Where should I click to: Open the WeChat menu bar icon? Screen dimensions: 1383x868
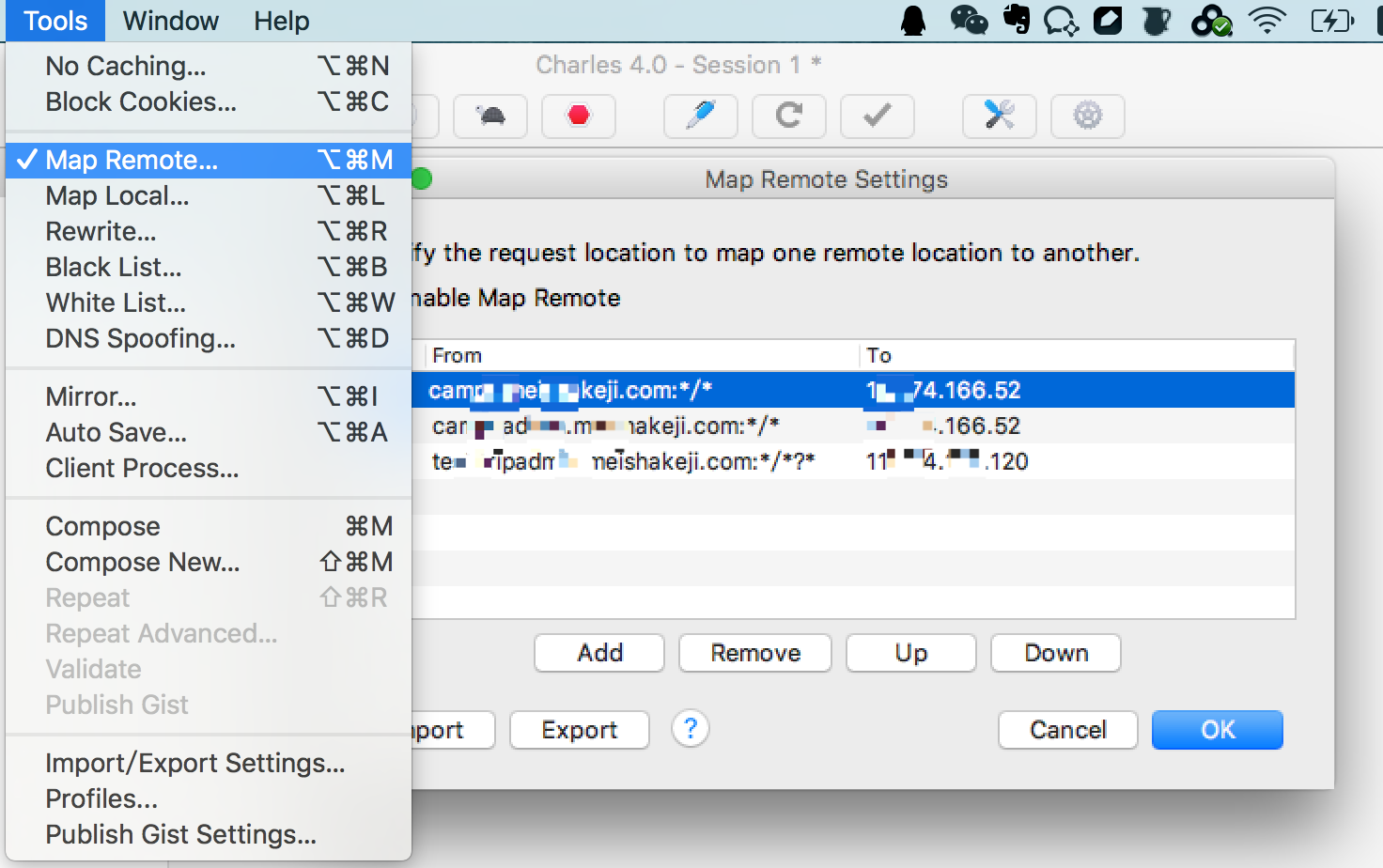point(969,21)
